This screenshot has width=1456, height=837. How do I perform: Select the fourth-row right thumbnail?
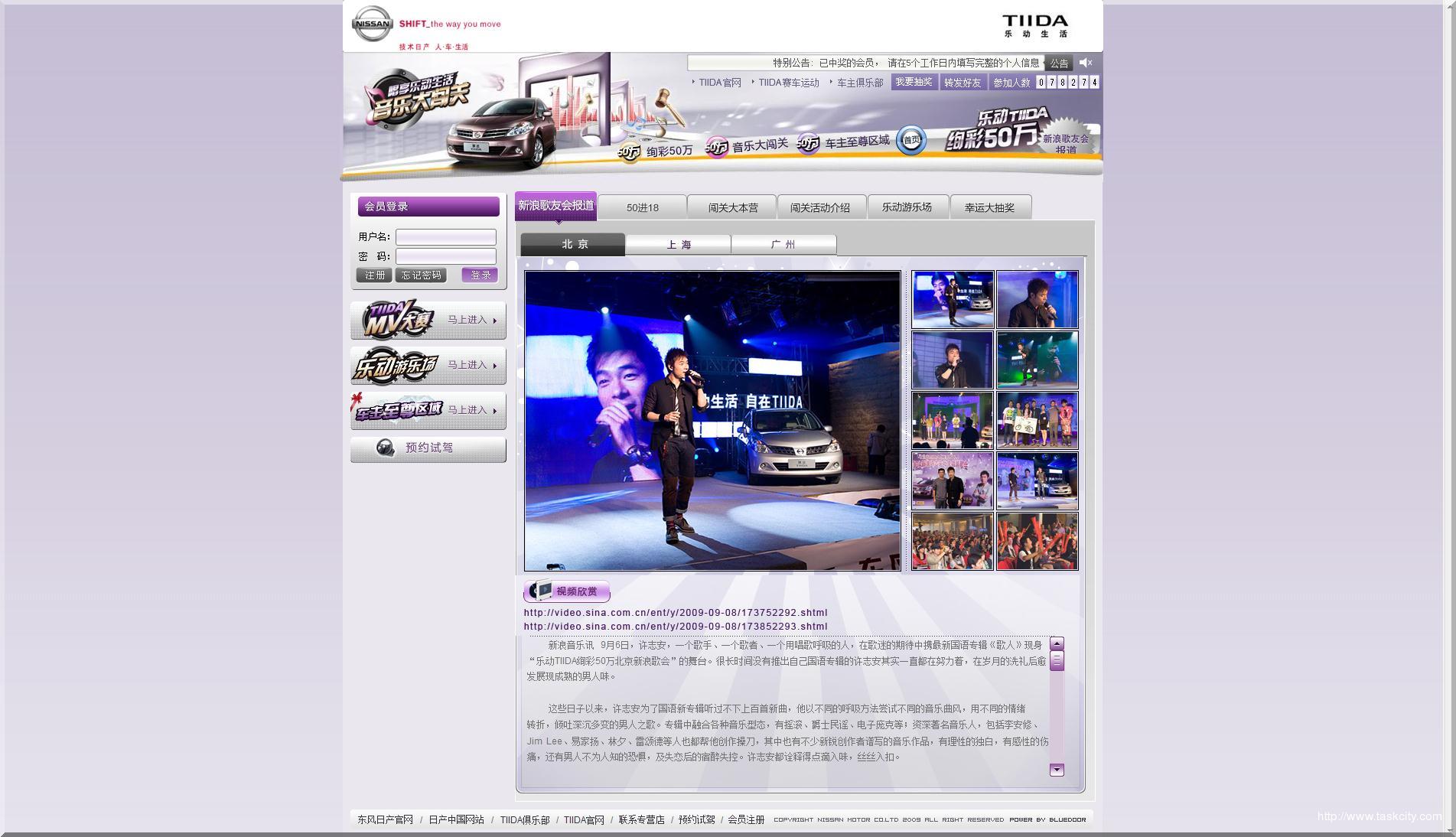(1037, 480)
